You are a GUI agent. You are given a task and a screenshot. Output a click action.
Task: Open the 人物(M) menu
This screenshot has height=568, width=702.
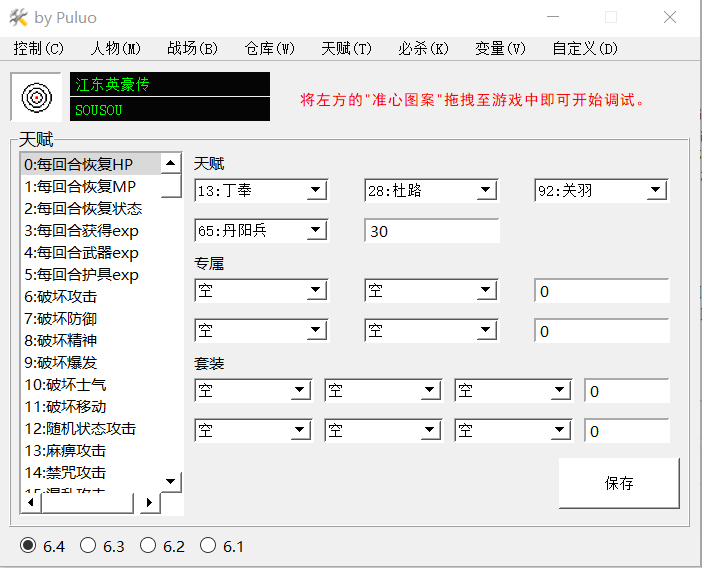coord(116,48)
